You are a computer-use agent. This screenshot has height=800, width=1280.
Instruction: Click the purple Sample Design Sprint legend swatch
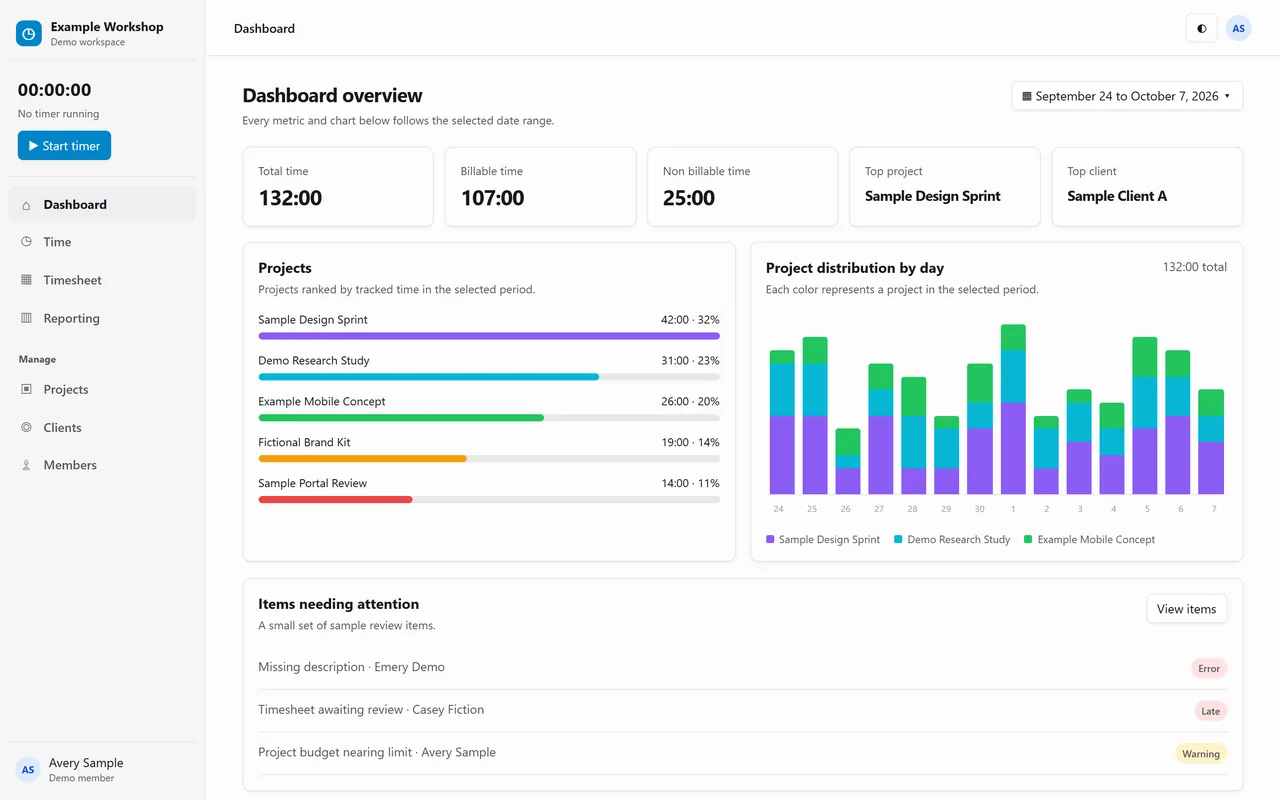pyautogui.click(x=770, y=539)
